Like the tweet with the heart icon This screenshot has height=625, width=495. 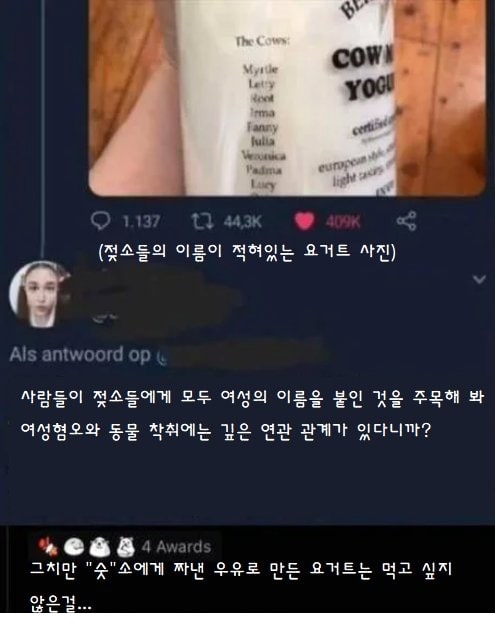pyautogui.click(x=304, y=221)
